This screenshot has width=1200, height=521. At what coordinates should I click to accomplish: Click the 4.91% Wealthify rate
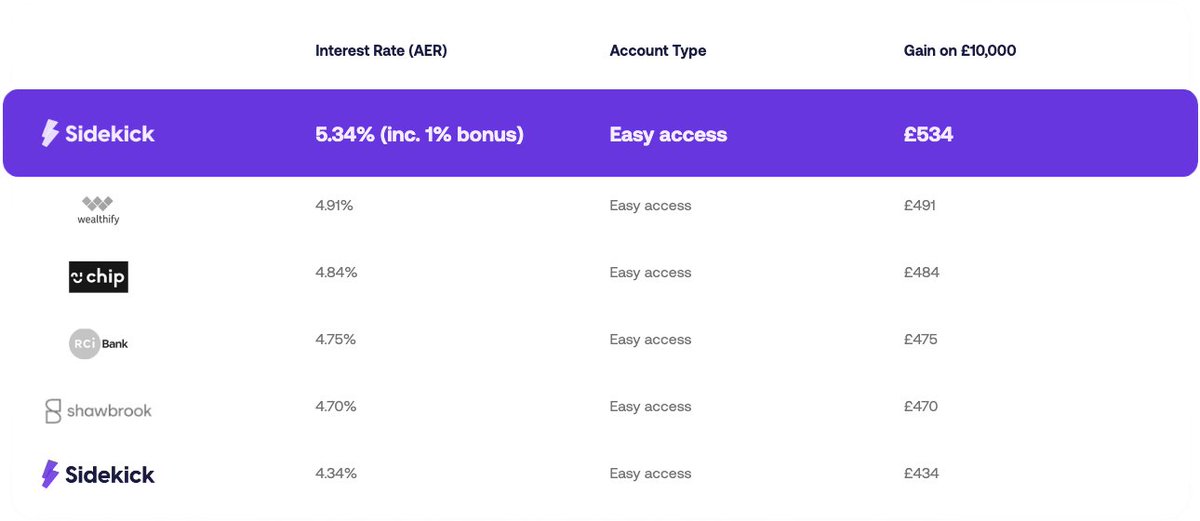point(334,205)
